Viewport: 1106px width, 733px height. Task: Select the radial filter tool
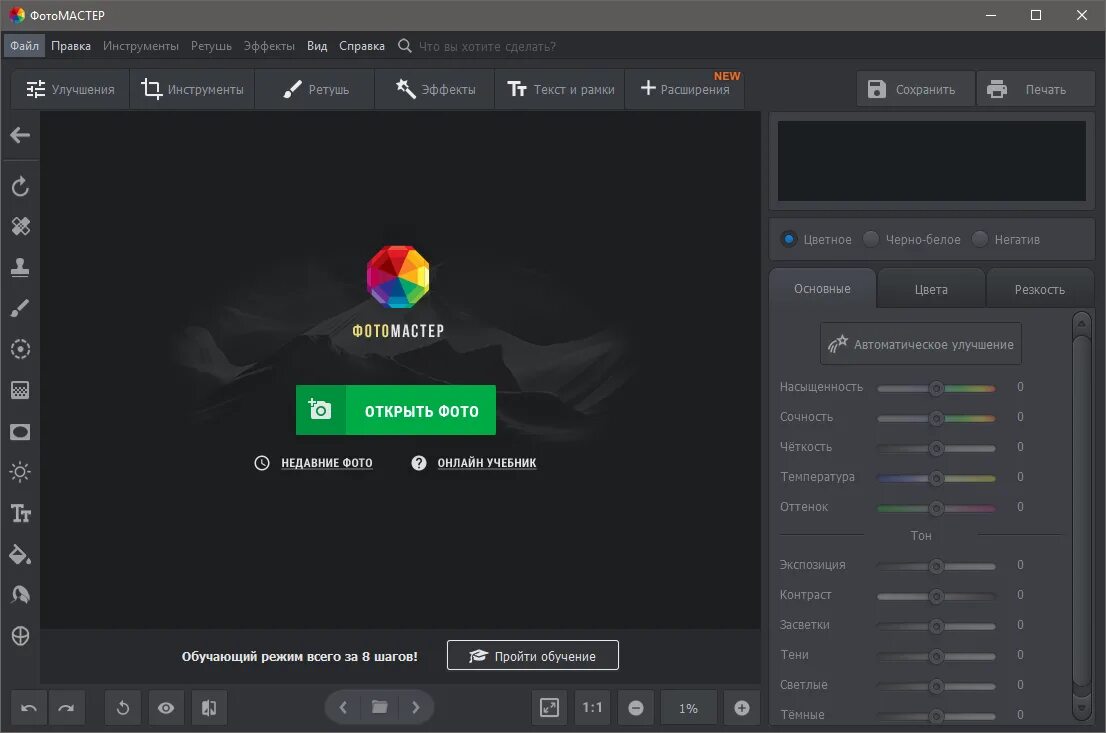click(x=20, y=349)
